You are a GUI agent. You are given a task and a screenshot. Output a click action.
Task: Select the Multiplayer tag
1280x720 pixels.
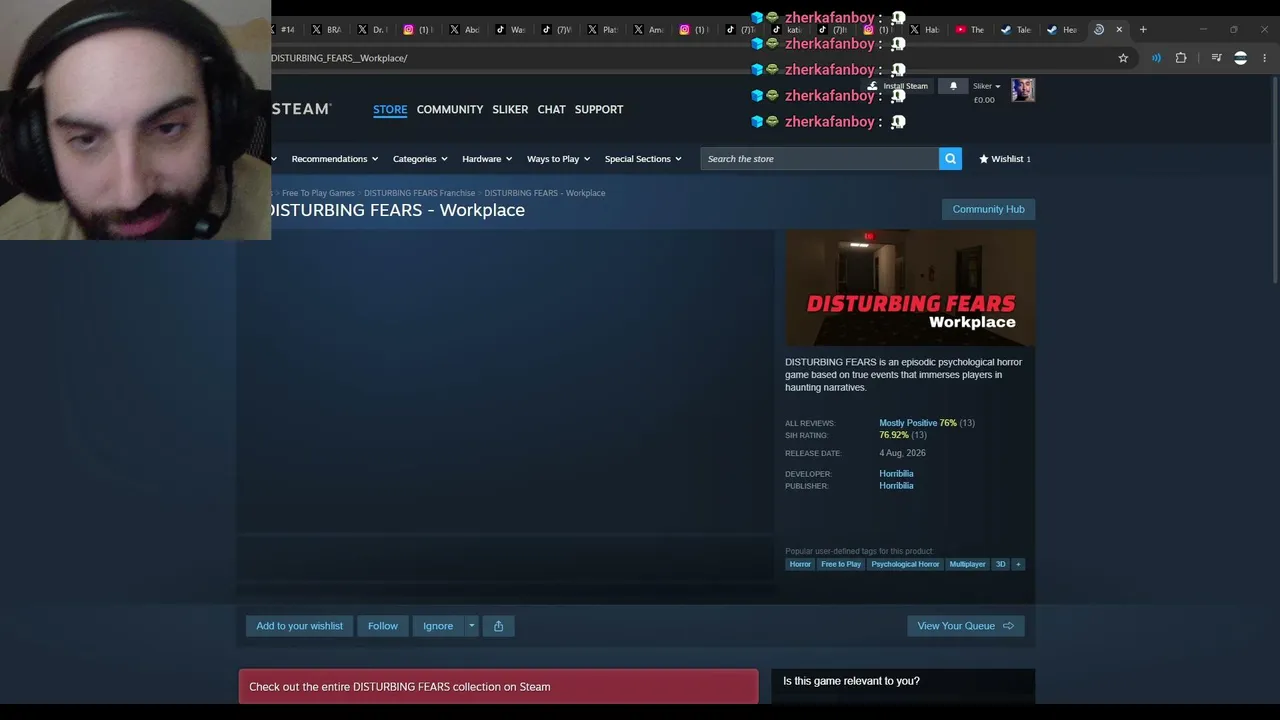click(x=967, y=564)
